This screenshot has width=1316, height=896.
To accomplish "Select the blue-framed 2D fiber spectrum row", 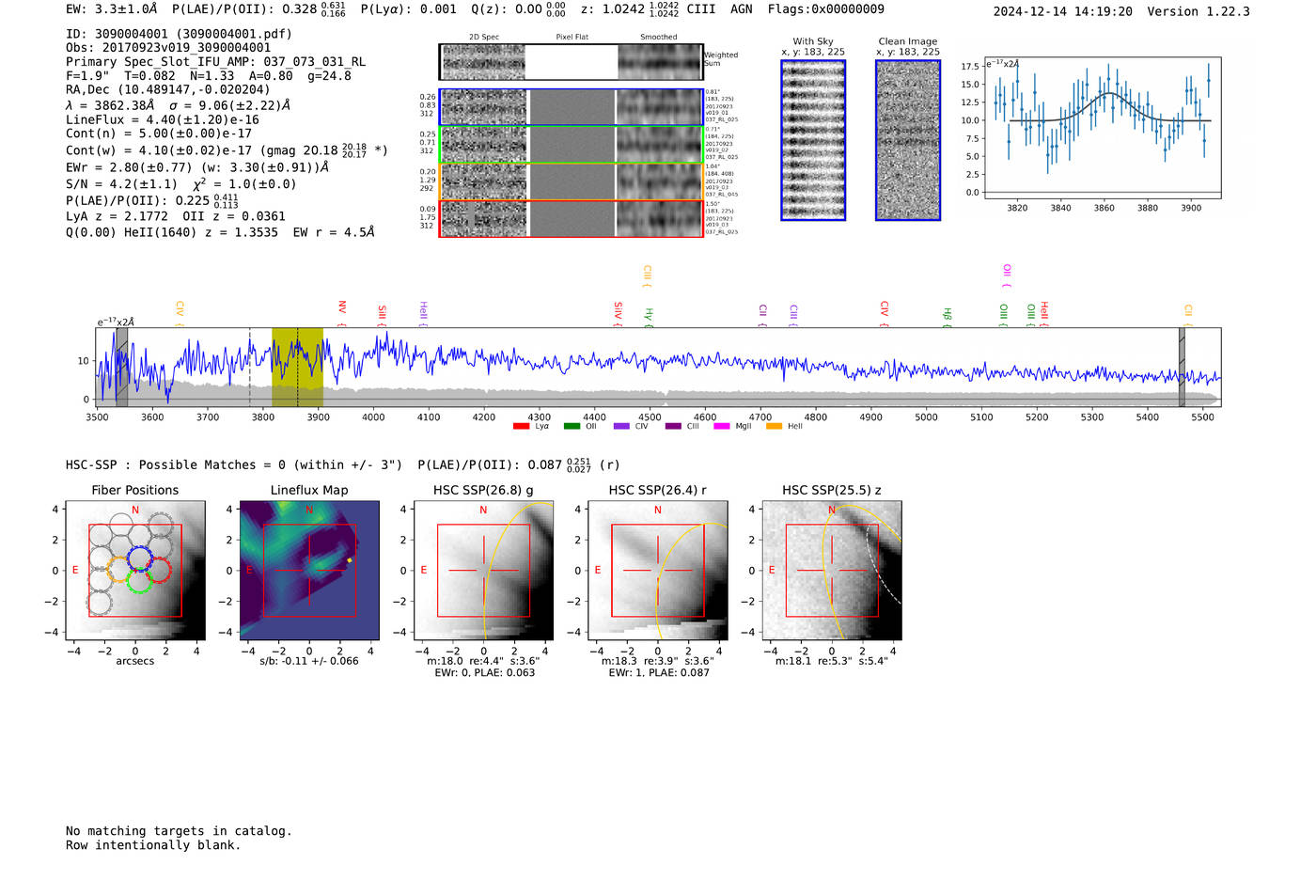I will coord(572,107).
